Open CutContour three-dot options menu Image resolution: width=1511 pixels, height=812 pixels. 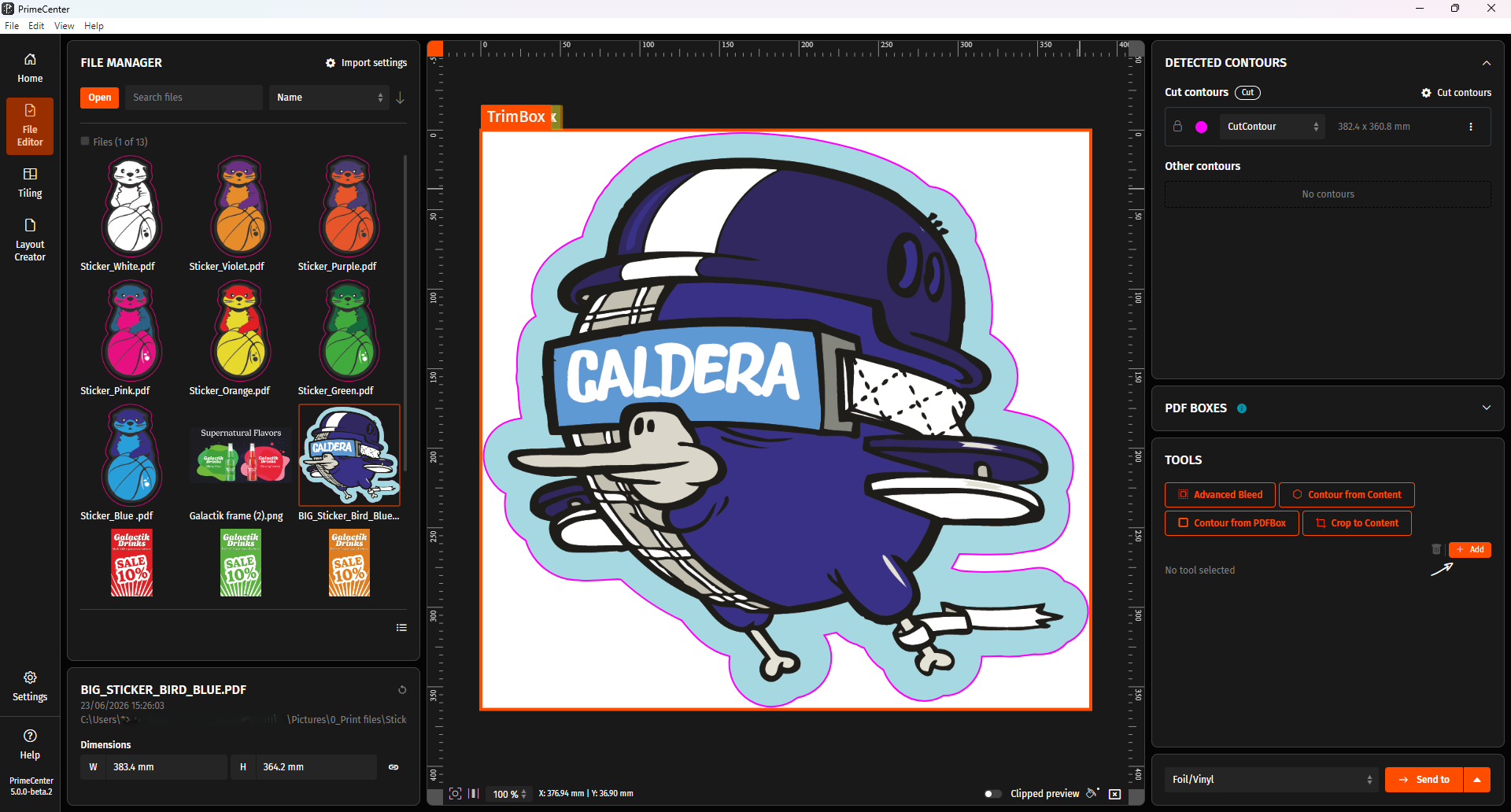click(x=1471, y=127)
